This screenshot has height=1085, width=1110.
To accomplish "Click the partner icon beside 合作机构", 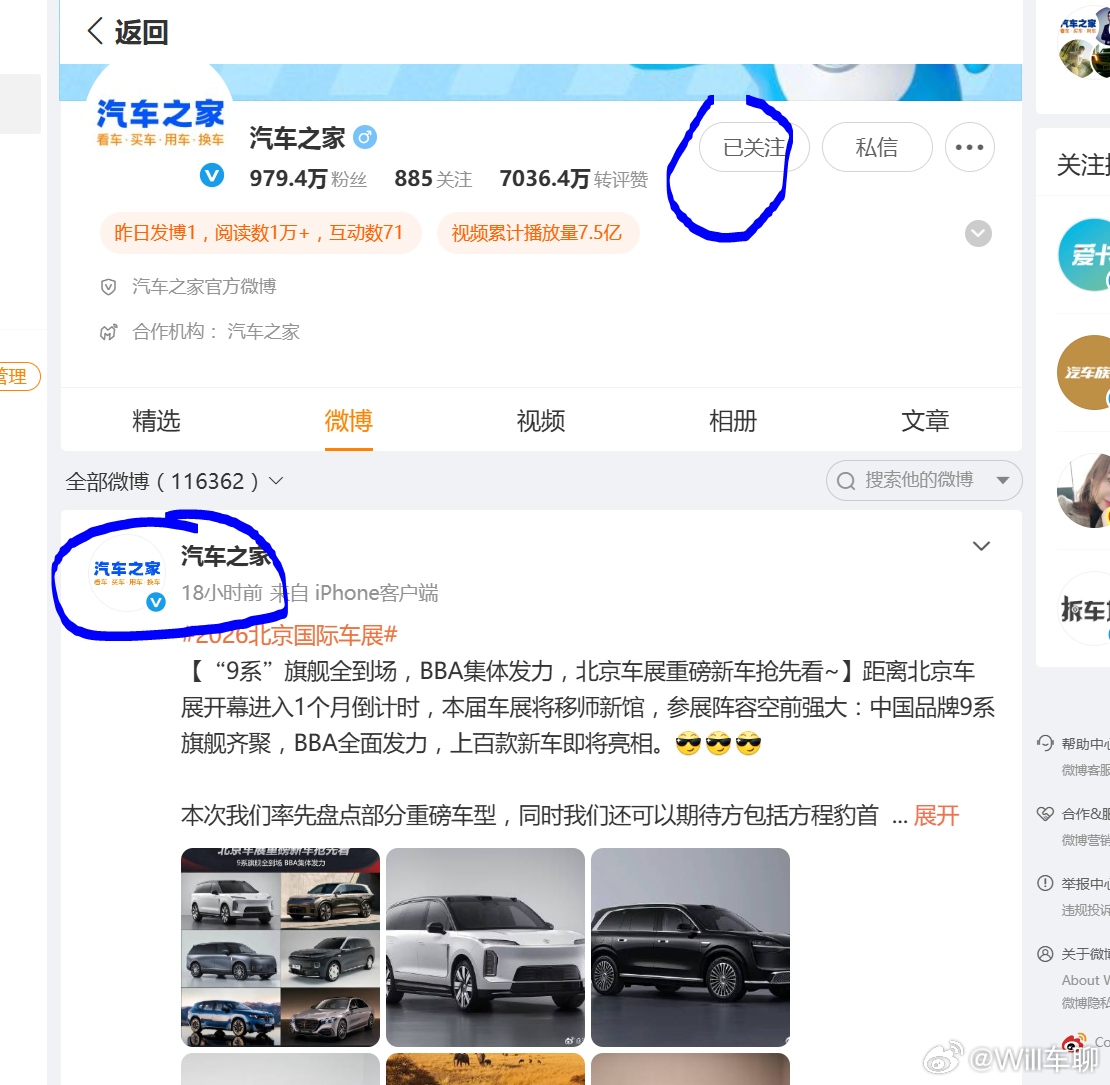I will [x=108, y=332].
